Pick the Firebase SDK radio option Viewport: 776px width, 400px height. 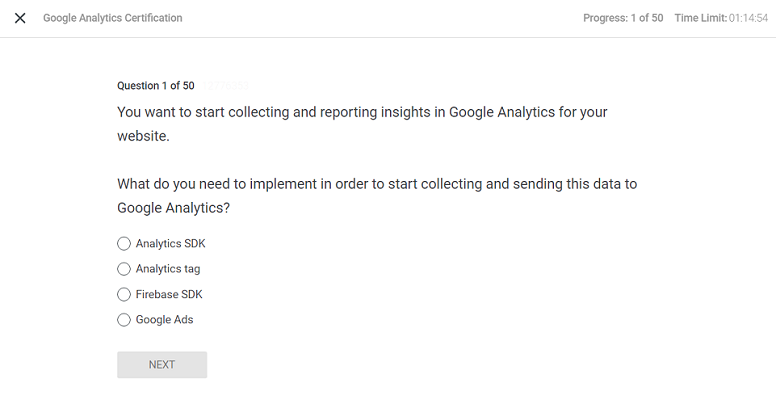124,294
